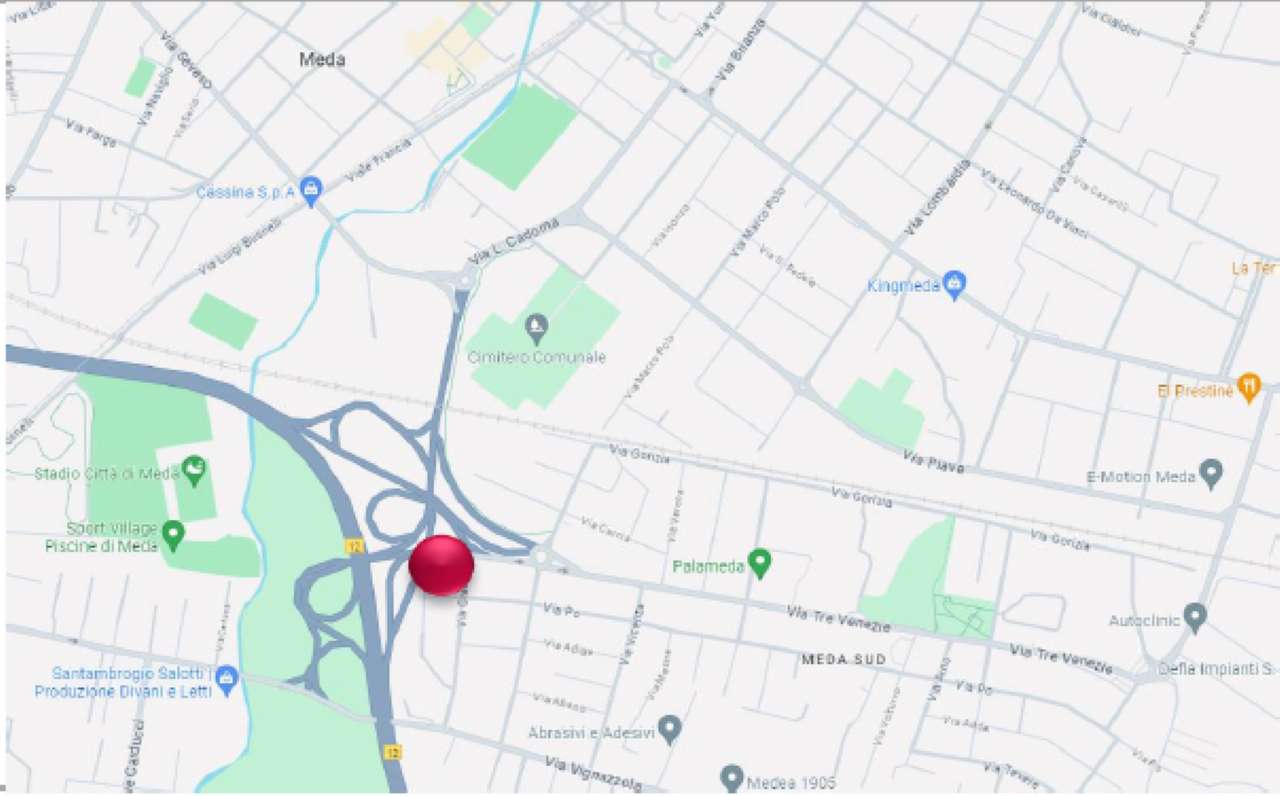Select the MEDA SUD district label
This screenshot has height=796, width=1280.
(843, 660)
